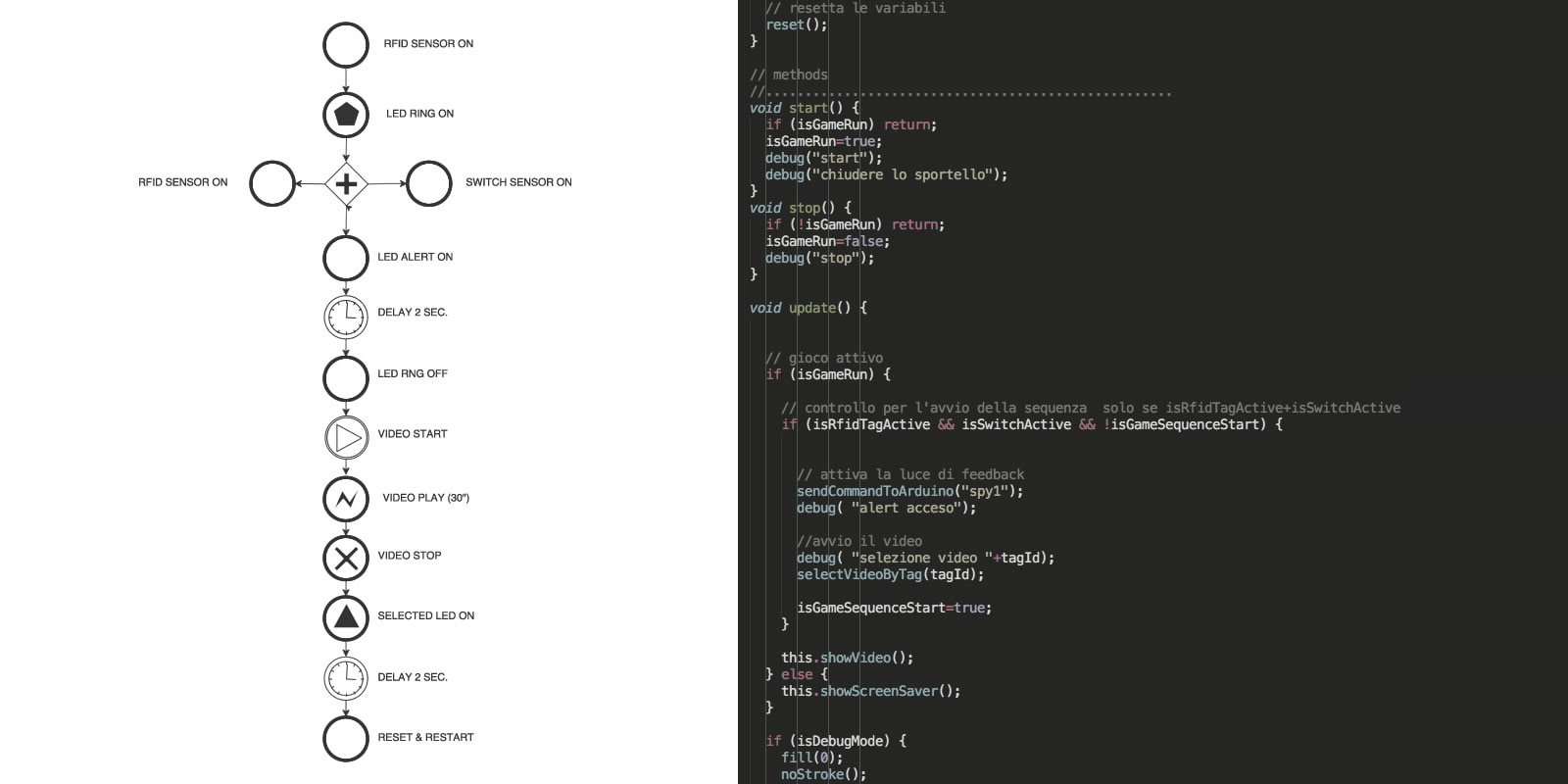This screenshot has height=784, width=1568.
Task: Select the SWITCH SENSOR ON circle node
Action: (x=428, y=183)
